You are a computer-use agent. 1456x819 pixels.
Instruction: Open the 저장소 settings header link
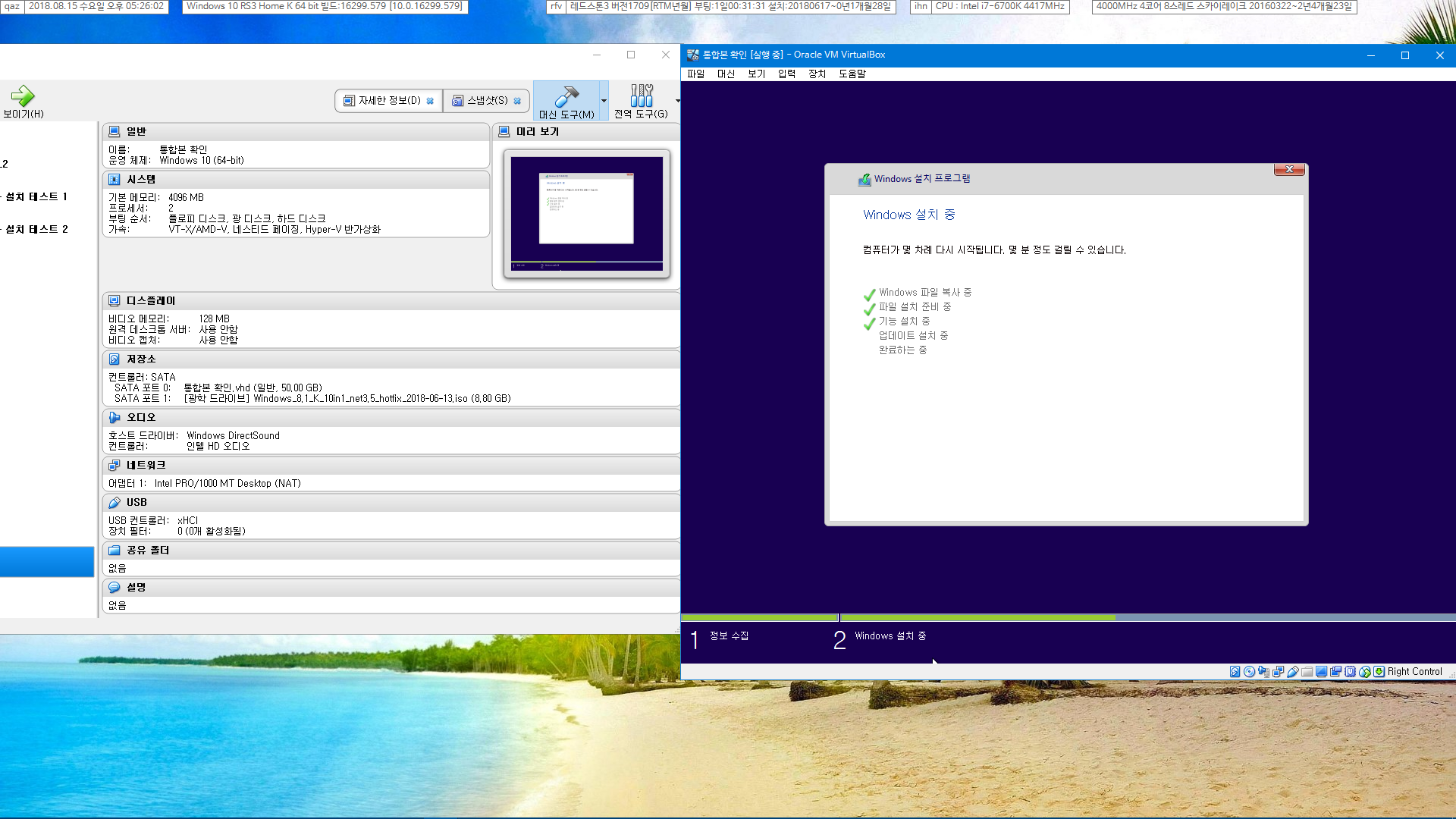(141, 359)
